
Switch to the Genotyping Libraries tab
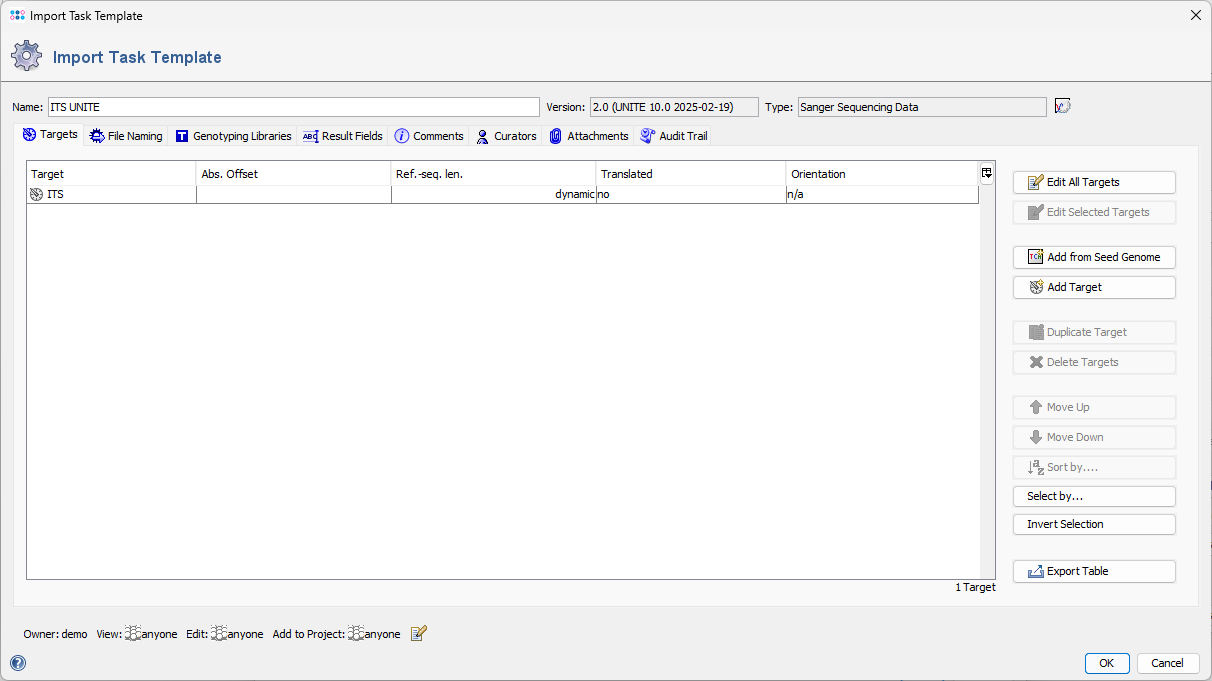point(233,135)
